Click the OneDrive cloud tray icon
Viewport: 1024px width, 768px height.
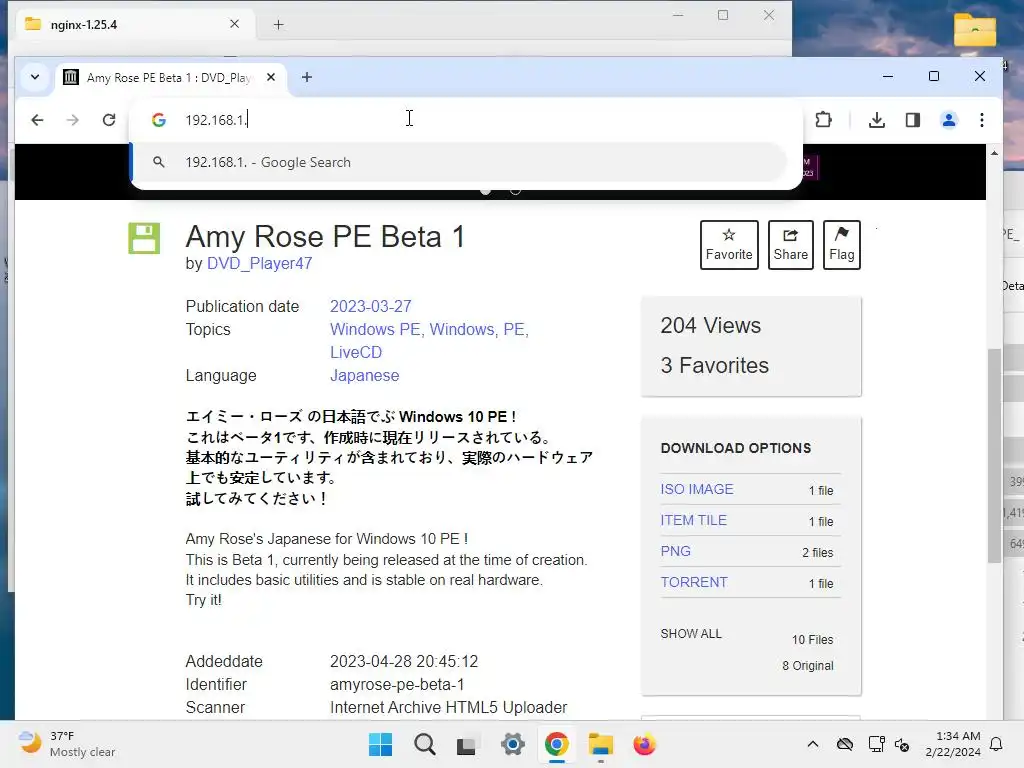click(x=844, y=744)
